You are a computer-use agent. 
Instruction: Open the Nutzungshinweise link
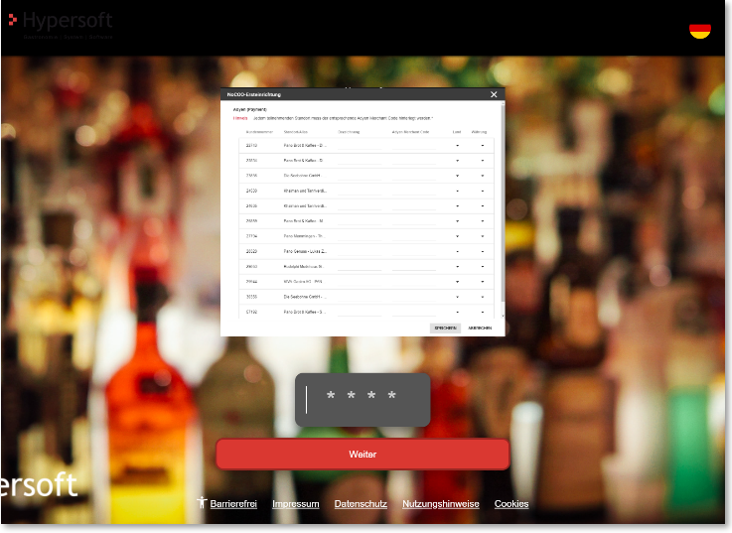440,504
